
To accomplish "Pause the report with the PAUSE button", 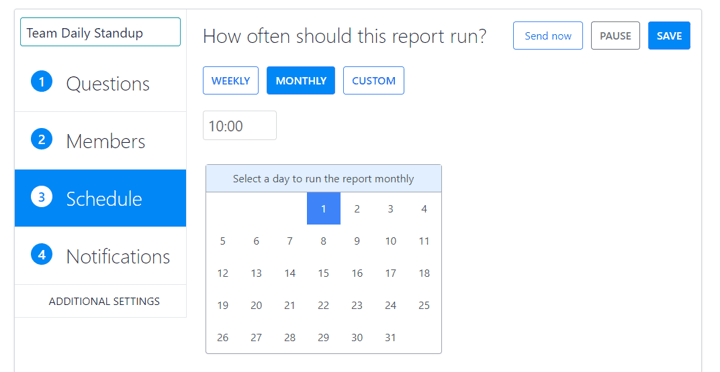I will [615, 36].
